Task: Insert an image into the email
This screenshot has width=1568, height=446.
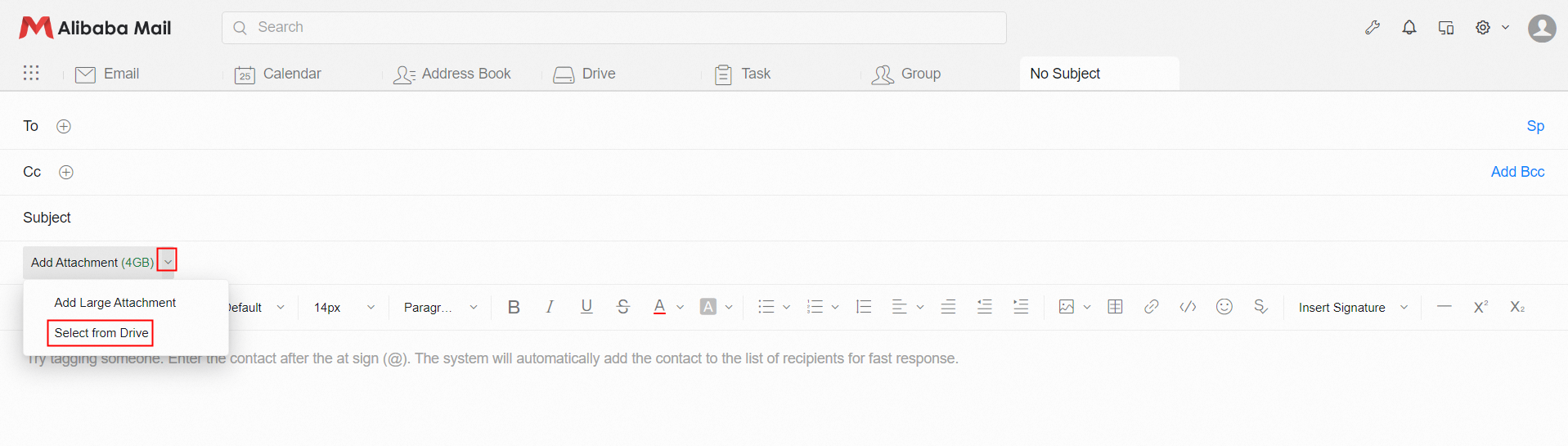Action: pyautogui.click(x=1066, y=307)
